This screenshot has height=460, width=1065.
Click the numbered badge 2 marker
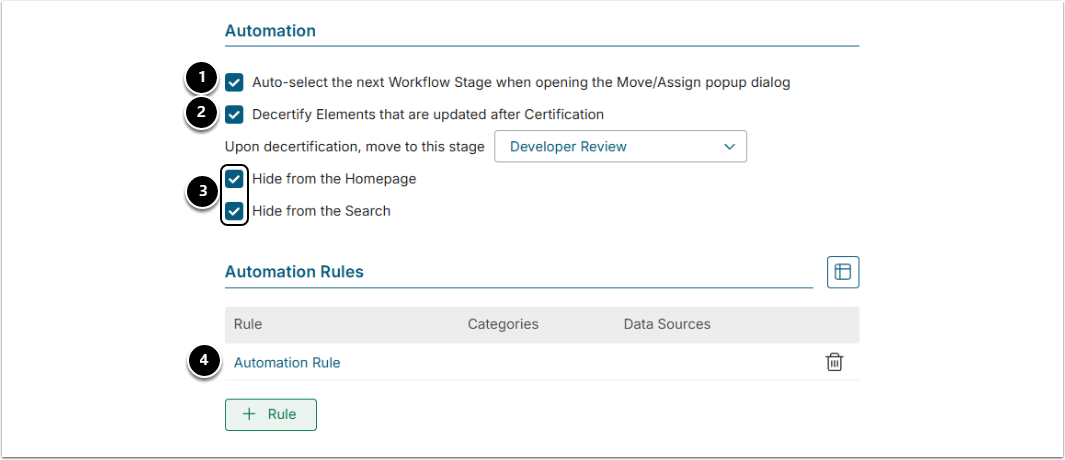coord(202,112)
